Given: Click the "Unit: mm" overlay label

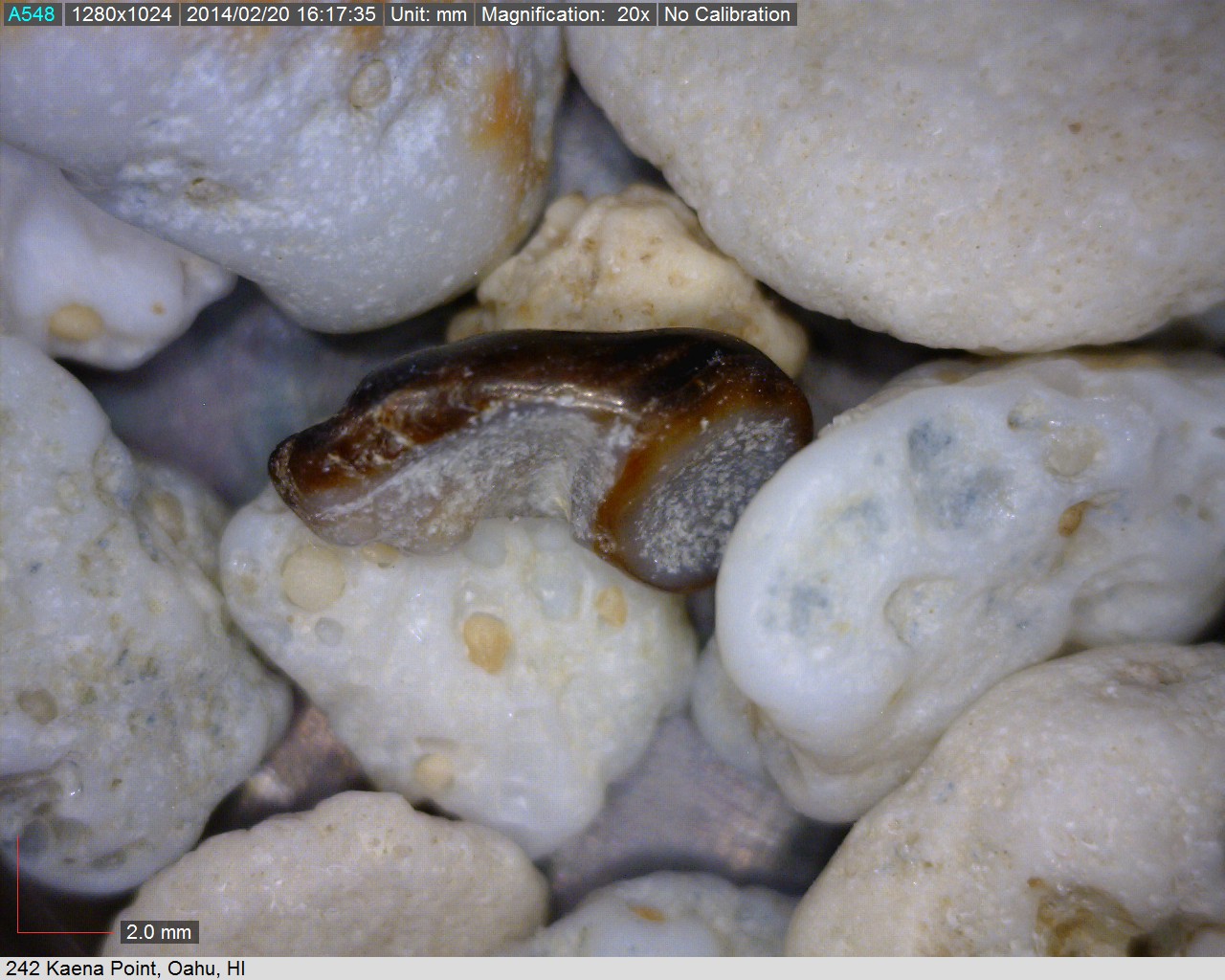Looking at the screenshot, I should point(429,14).
